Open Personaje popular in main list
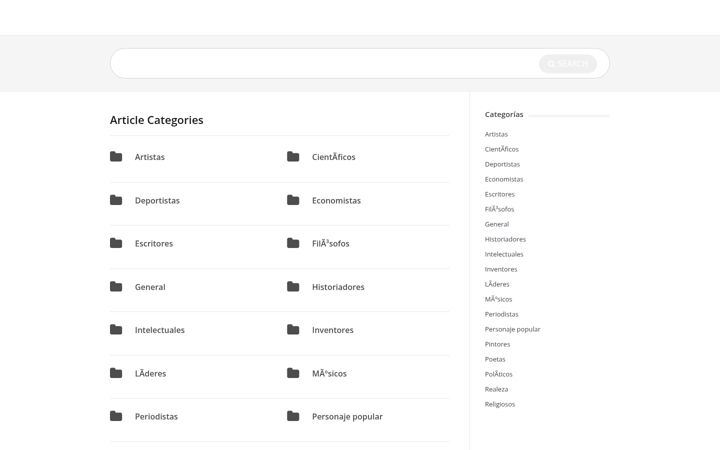 348,417
